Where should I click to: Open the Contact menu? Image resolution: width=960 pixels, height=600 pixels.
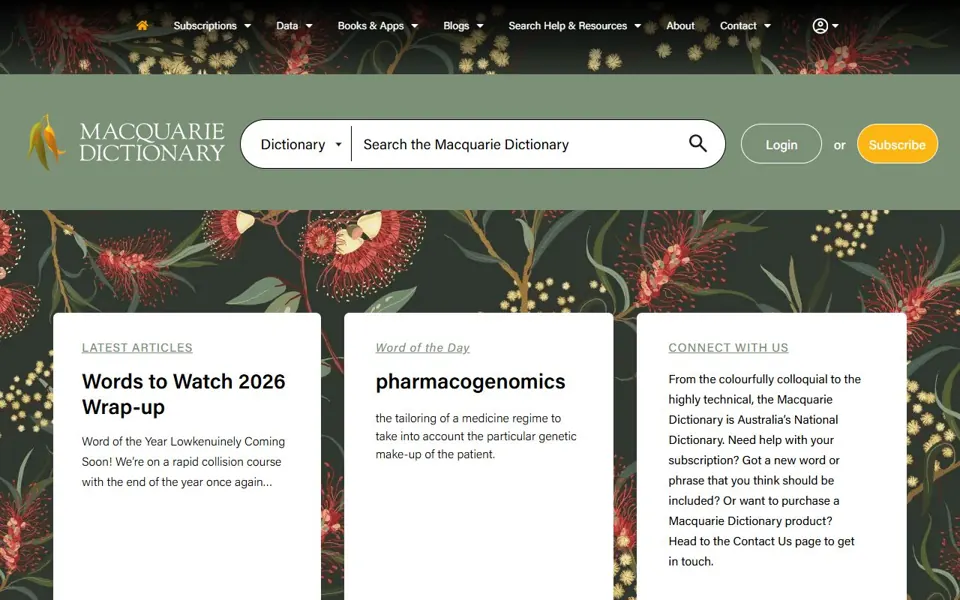[738, 26]
